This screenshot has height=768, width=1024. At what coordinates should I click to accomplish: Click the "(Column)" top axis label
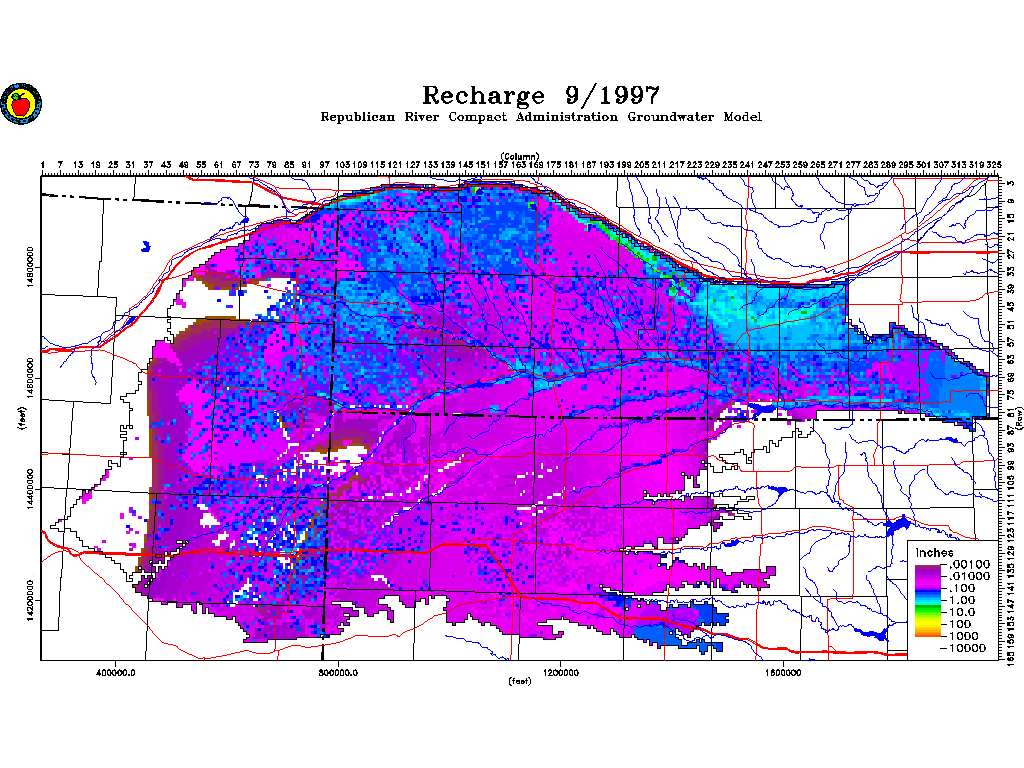click(x=521, y=156)
